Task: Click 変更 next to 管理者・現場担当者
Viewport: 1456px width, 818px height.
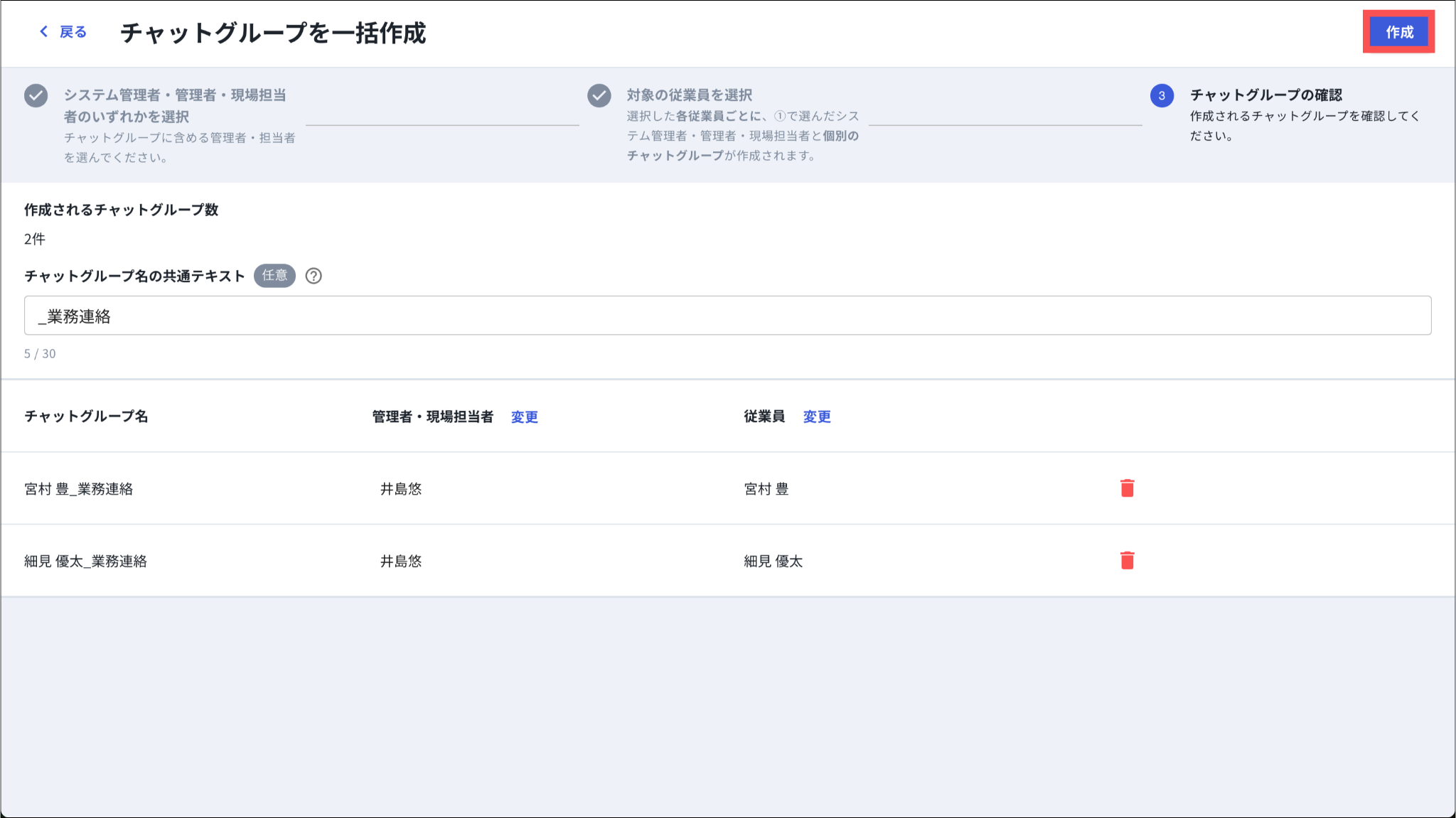Action: click(x=524, y=417)
